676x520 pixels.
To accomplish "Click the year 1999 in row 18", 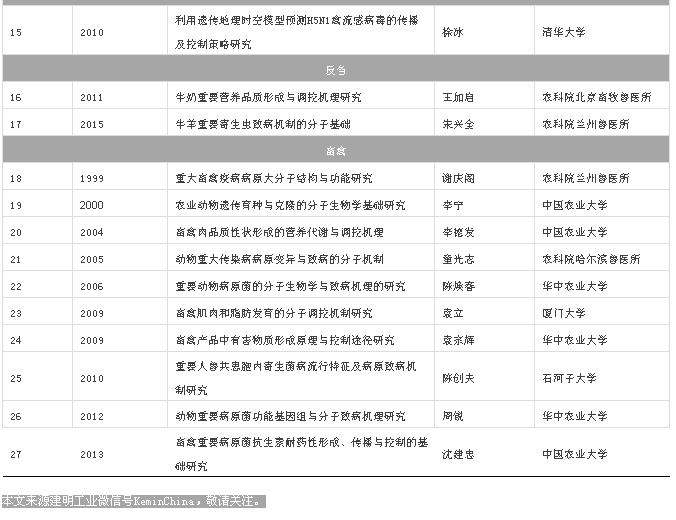I will (91, 178).
